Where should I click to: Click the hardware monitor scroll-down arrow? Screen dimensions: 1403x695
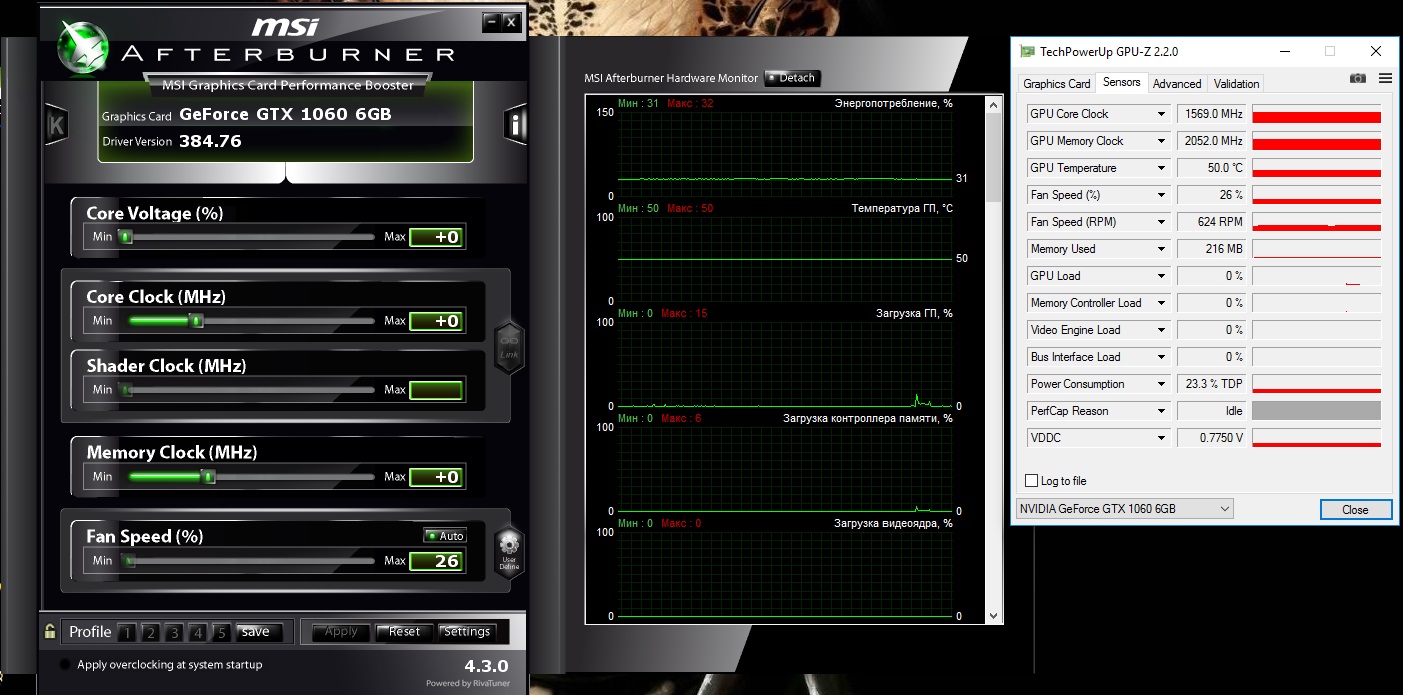(993, 616)
